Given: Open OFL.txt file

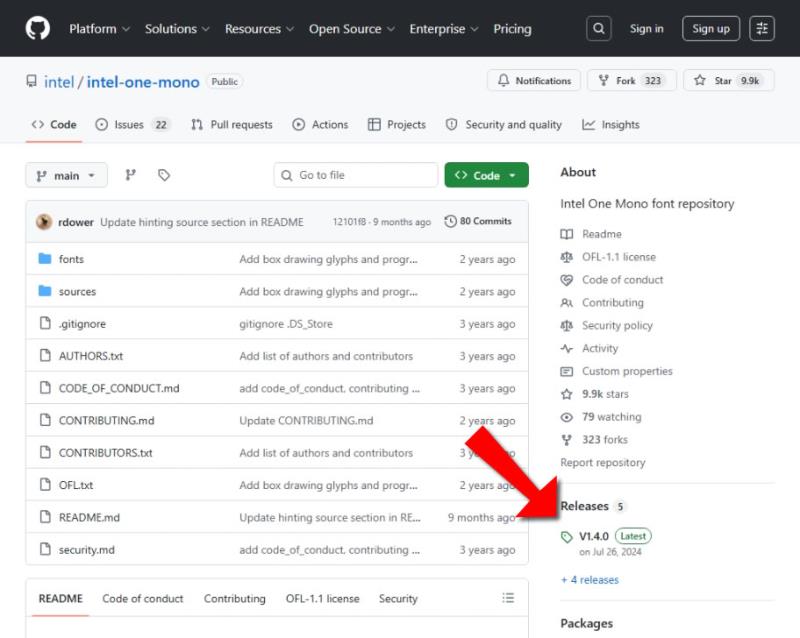Looking at the screenshot, I should pyautogui.click(x=76, y=485).
